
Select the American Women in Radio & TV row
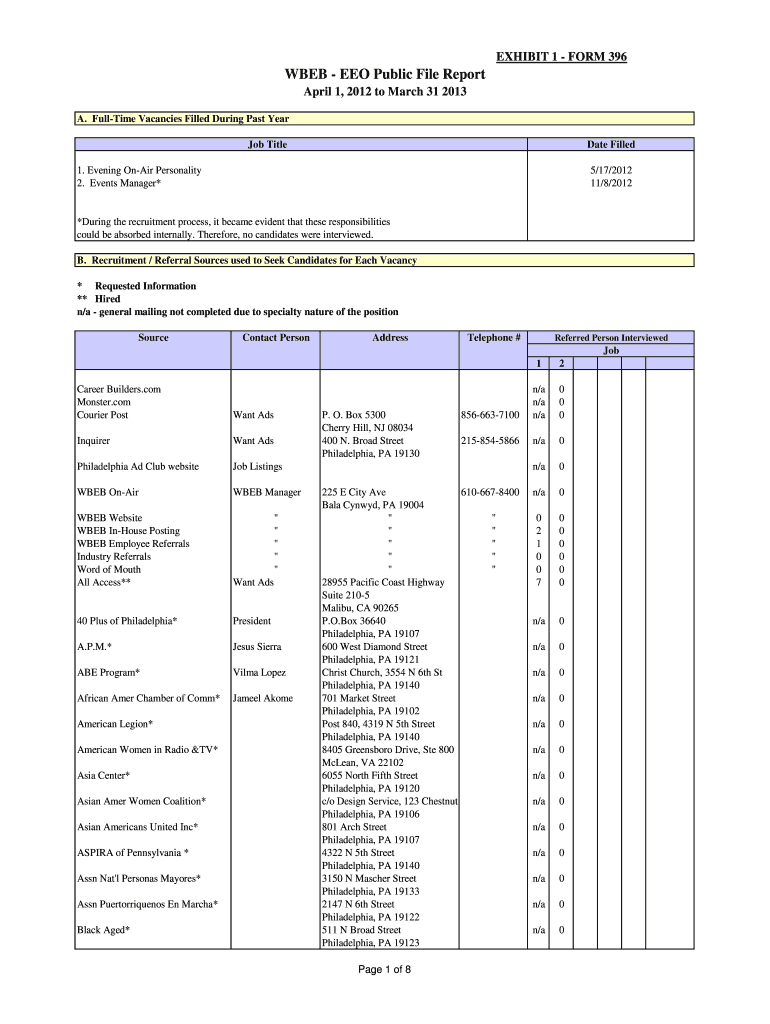tap(147, 750)
